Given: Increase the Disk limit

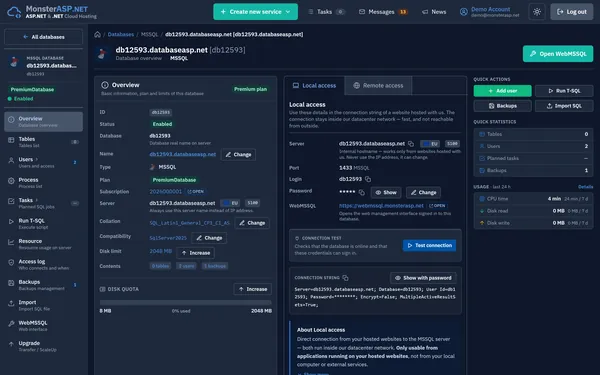Looking at the screenshot, I should click(196, 253).
